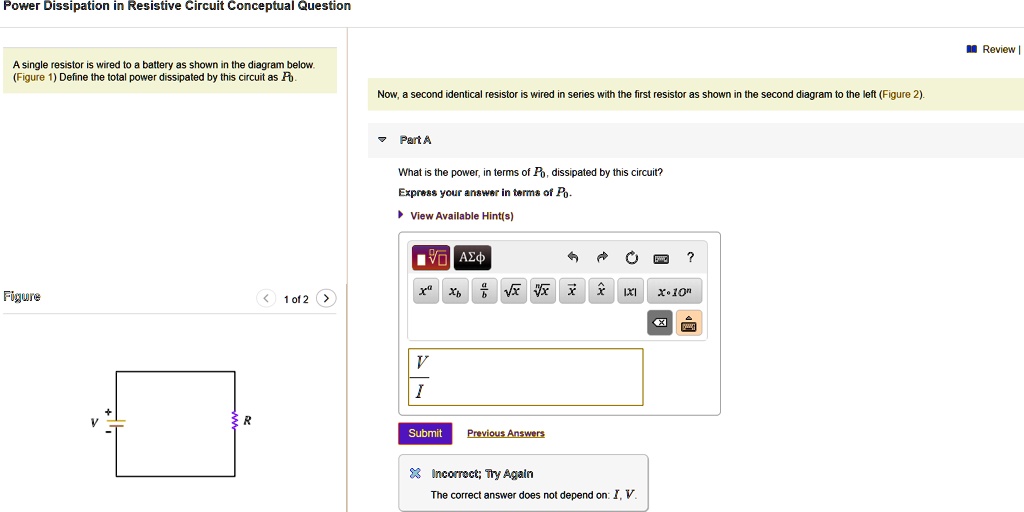Viewport: 1024px width, 512px height.
Task: Collapse the Part A section
Action: coord(382,140)
